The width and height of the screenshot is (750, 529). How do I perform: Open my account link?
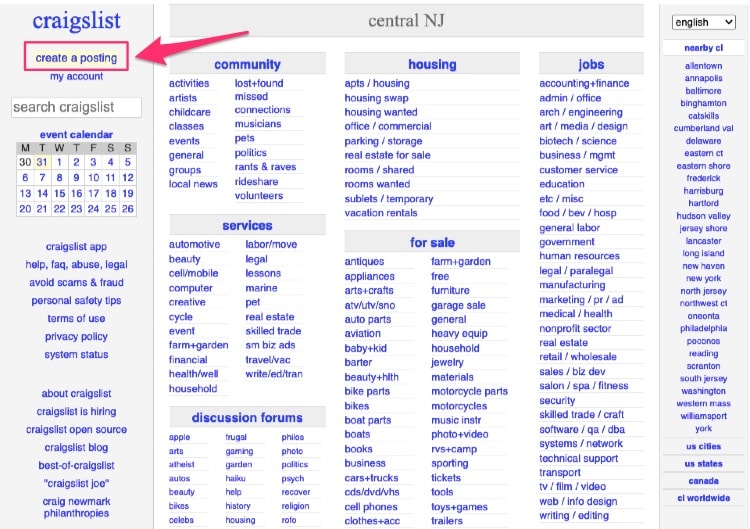tap(76, 77)
